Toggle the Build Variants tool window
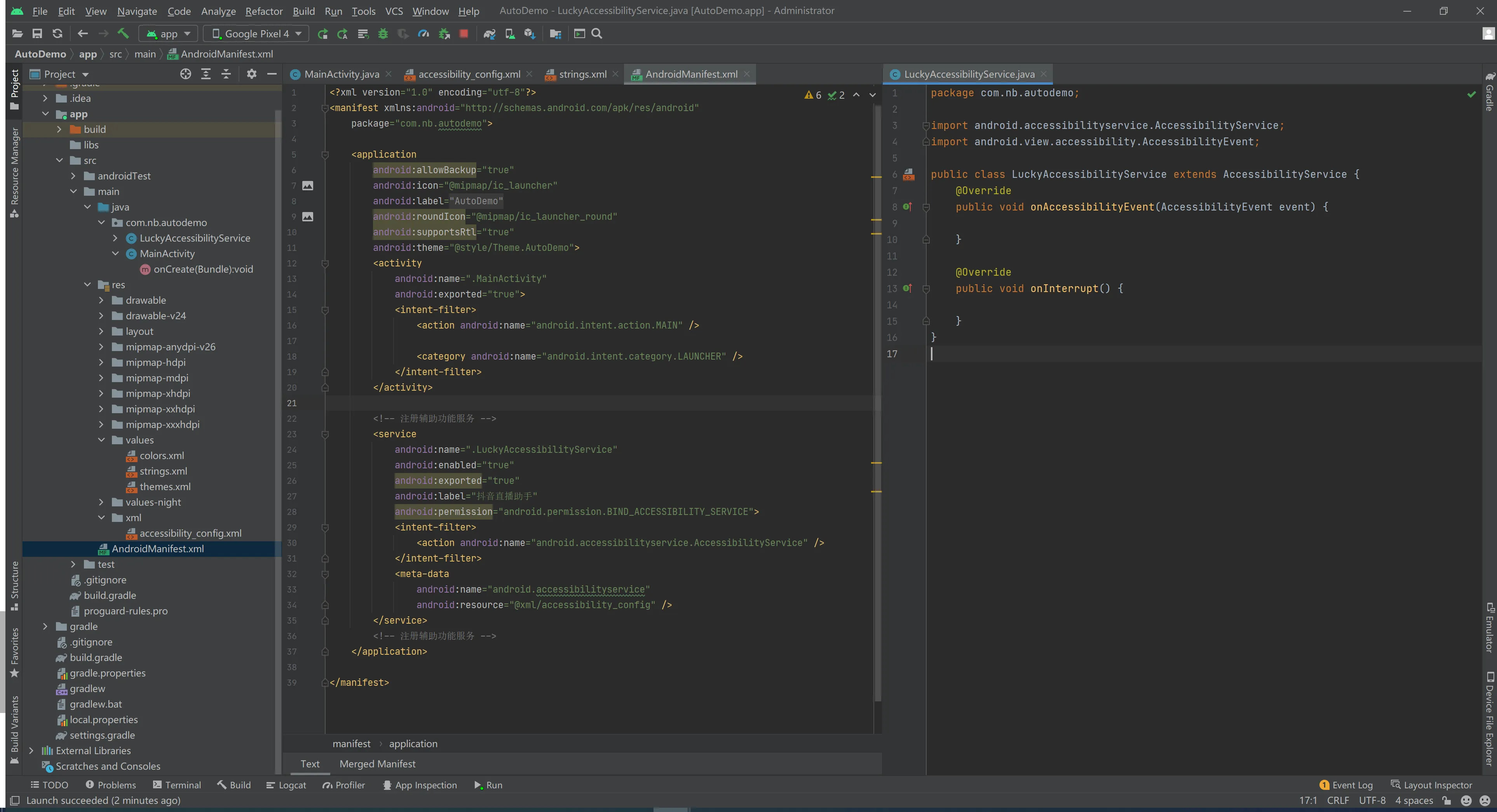The width and height of the screenshot is (1497, 812). coord(14,730)
